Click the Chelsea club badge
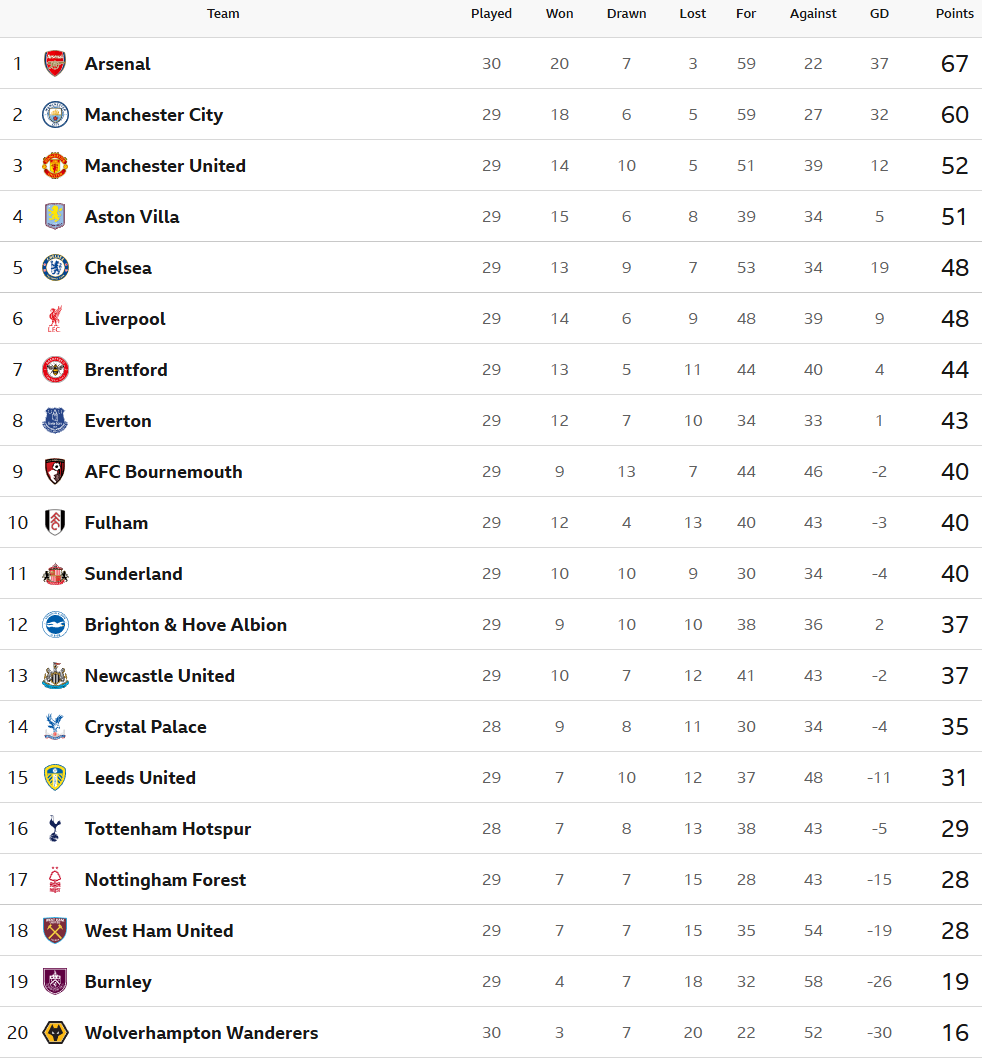The height and width of the screenshot is (1062, 982). 55,268
